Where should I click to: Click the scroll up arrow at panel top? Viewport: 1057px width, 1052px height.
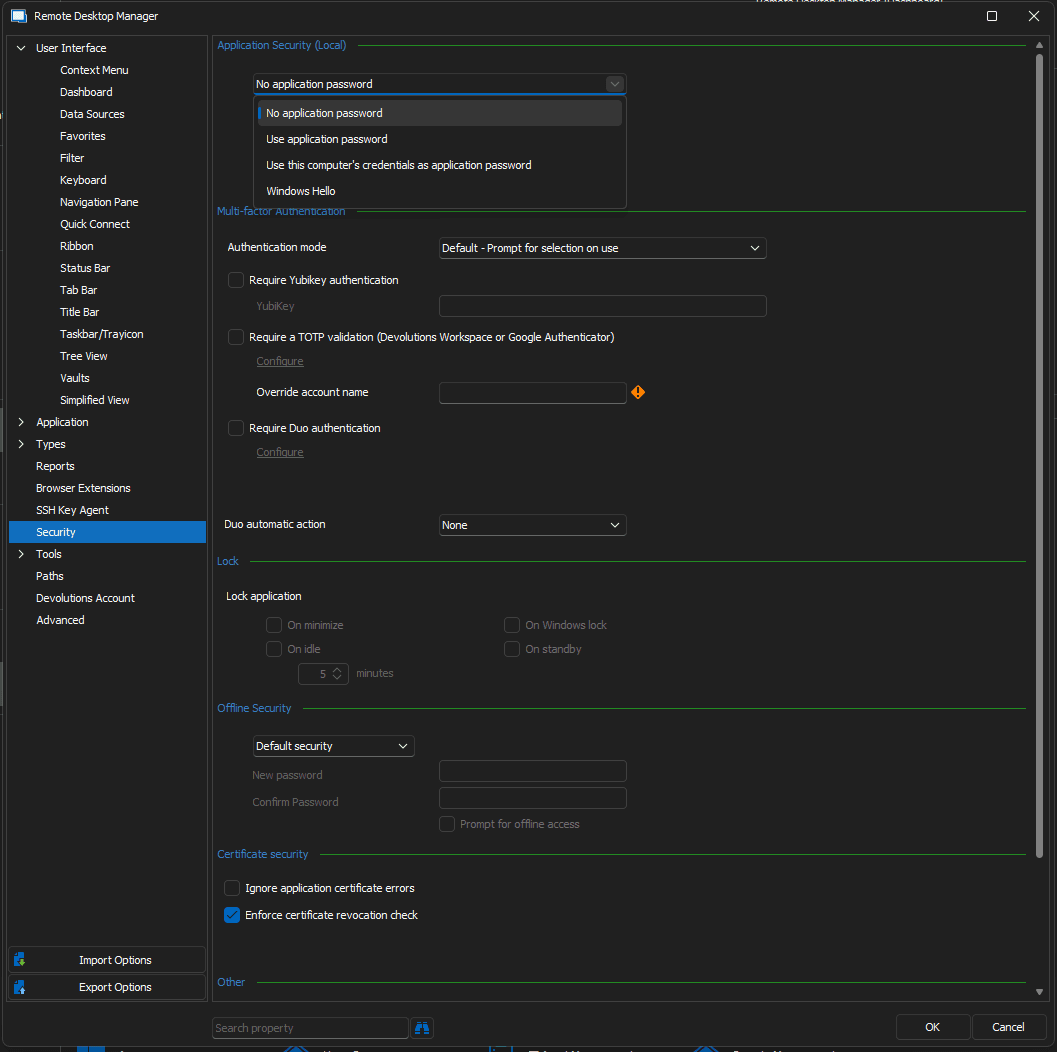(1039, 46)
